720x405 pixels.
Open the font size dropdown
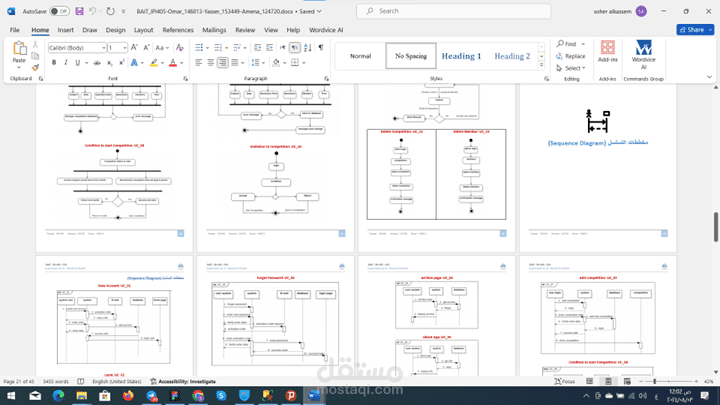click(124, 48)
